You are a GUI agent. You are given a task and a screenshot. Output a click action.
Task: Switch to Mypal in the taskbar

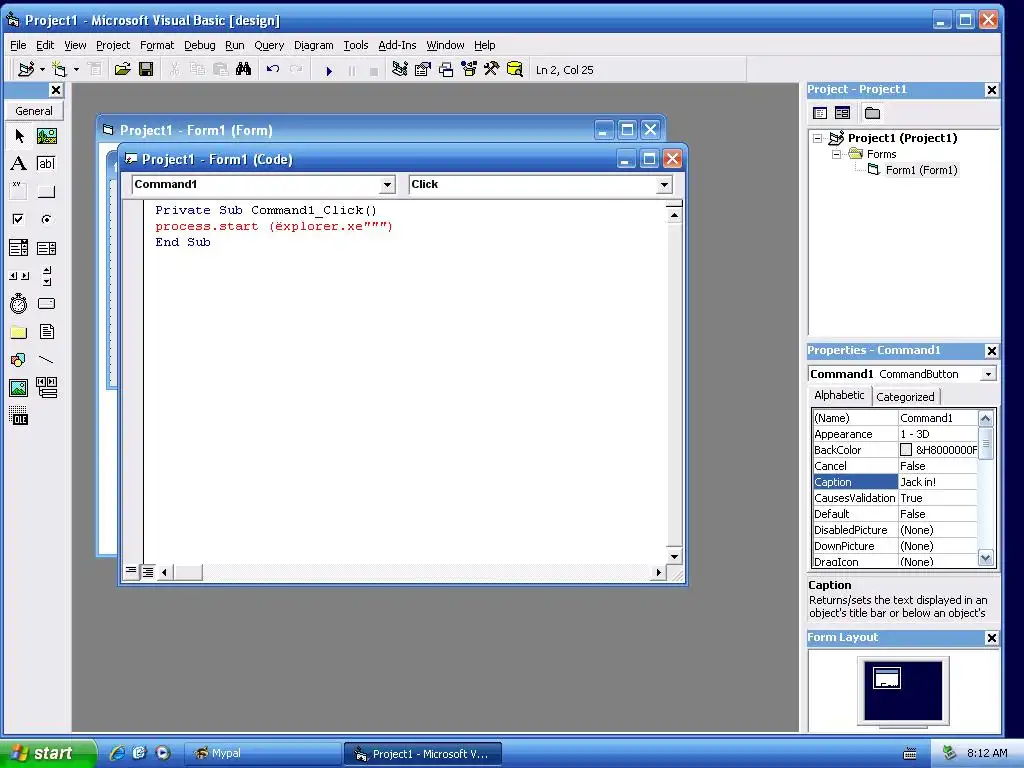262,753
